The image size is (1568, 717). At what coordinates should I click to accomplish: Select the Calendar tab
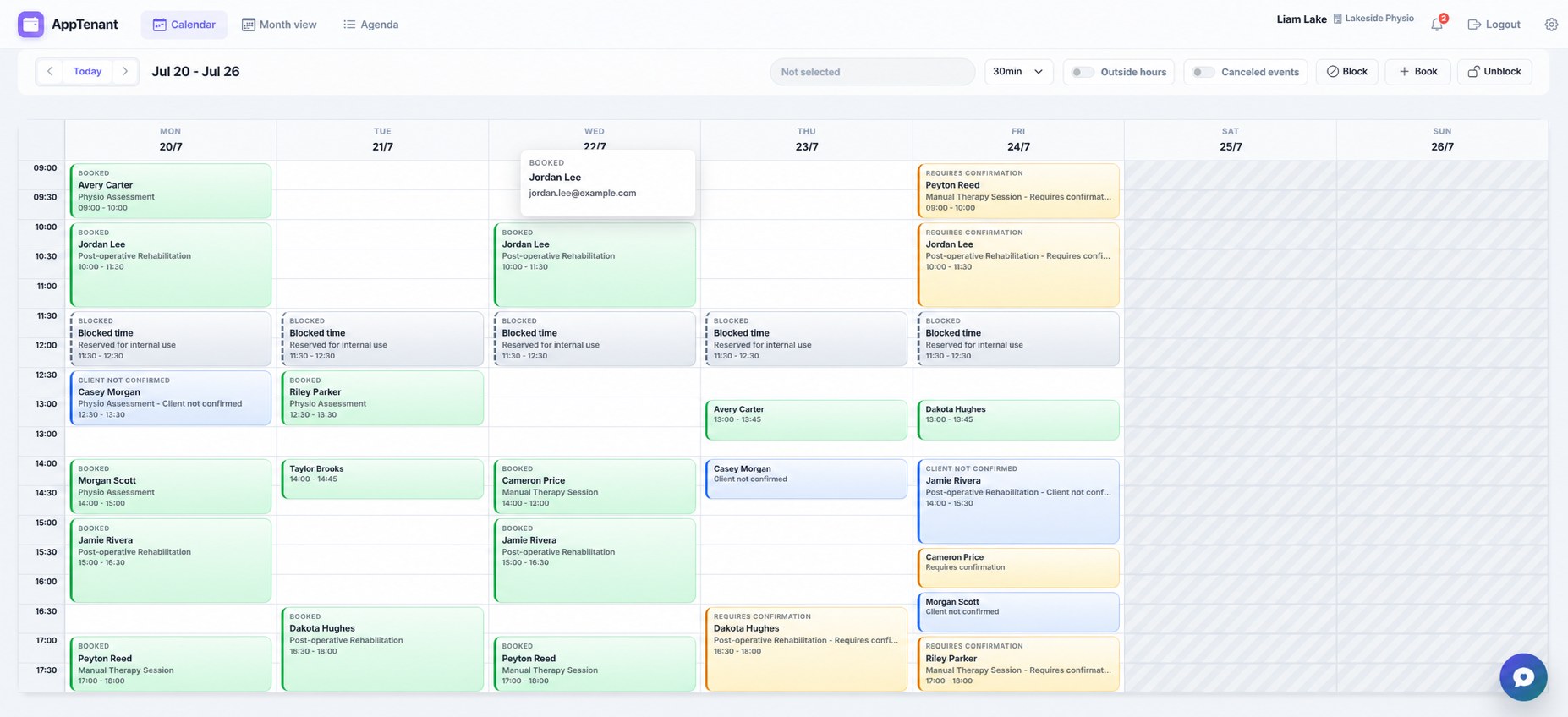pos(184,25)
